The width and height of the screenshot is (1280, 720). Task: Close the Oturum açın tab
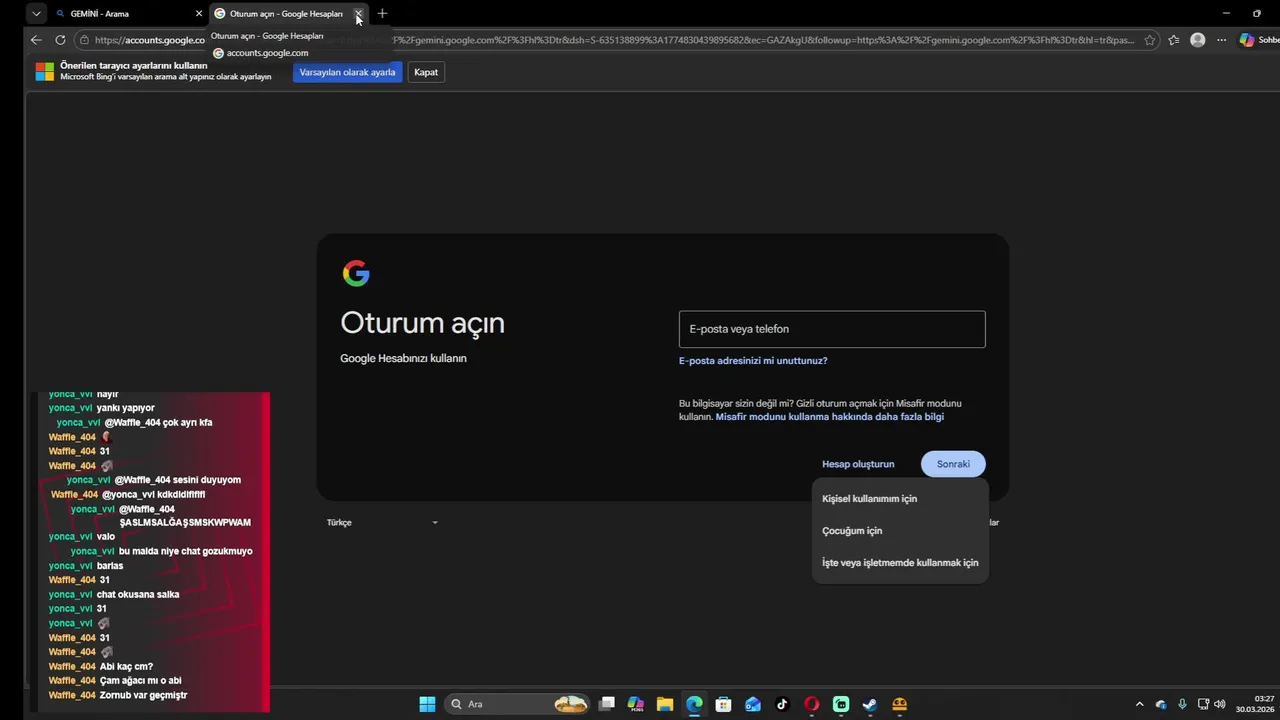point(358,14)
